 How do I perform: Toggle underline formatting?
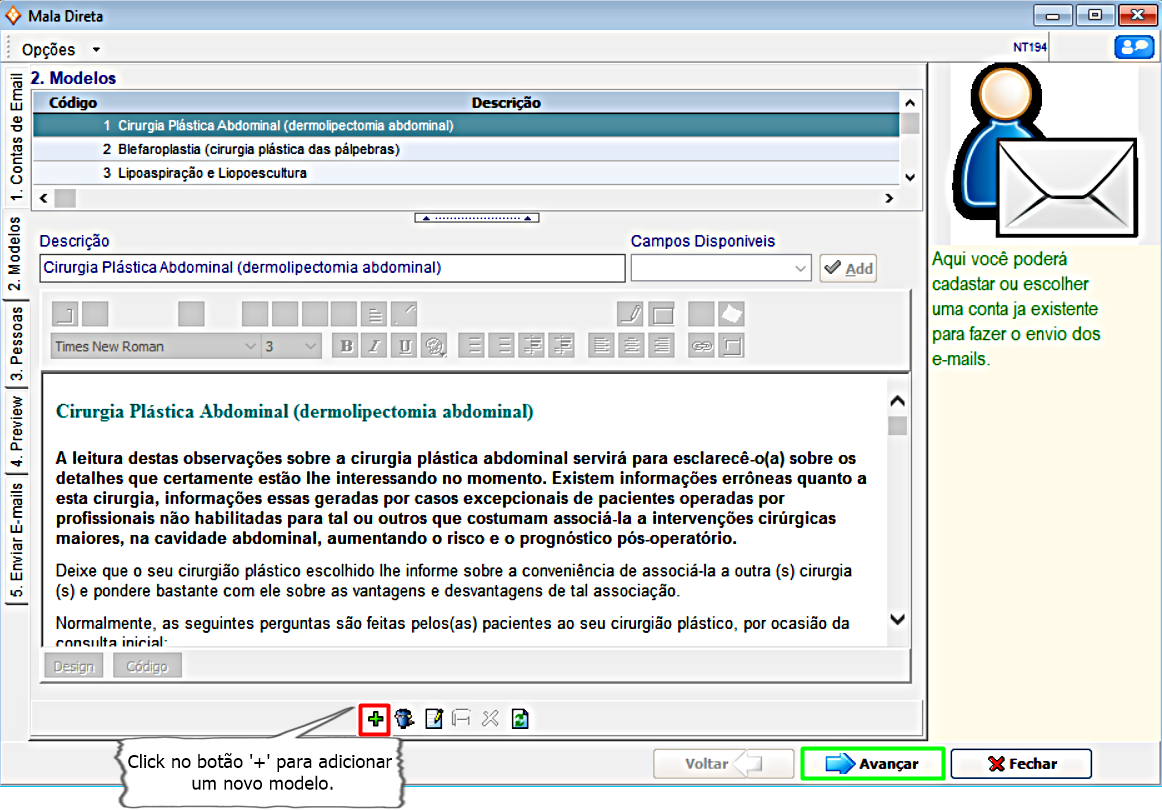pos(404,346)
